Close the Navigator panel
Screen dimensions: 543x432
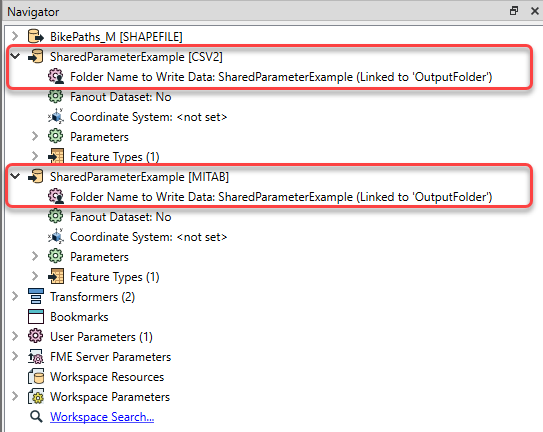point(535,11)
